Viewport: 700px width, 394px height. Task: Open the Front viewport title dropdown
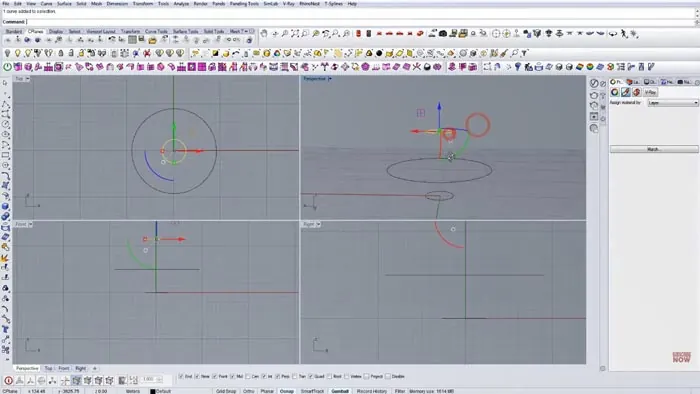[30, 224]
